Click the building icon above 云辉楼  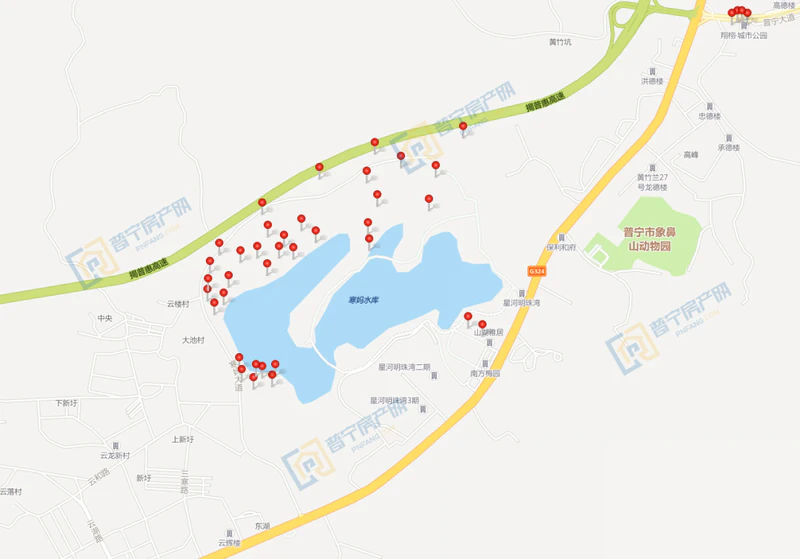[229, 533]
